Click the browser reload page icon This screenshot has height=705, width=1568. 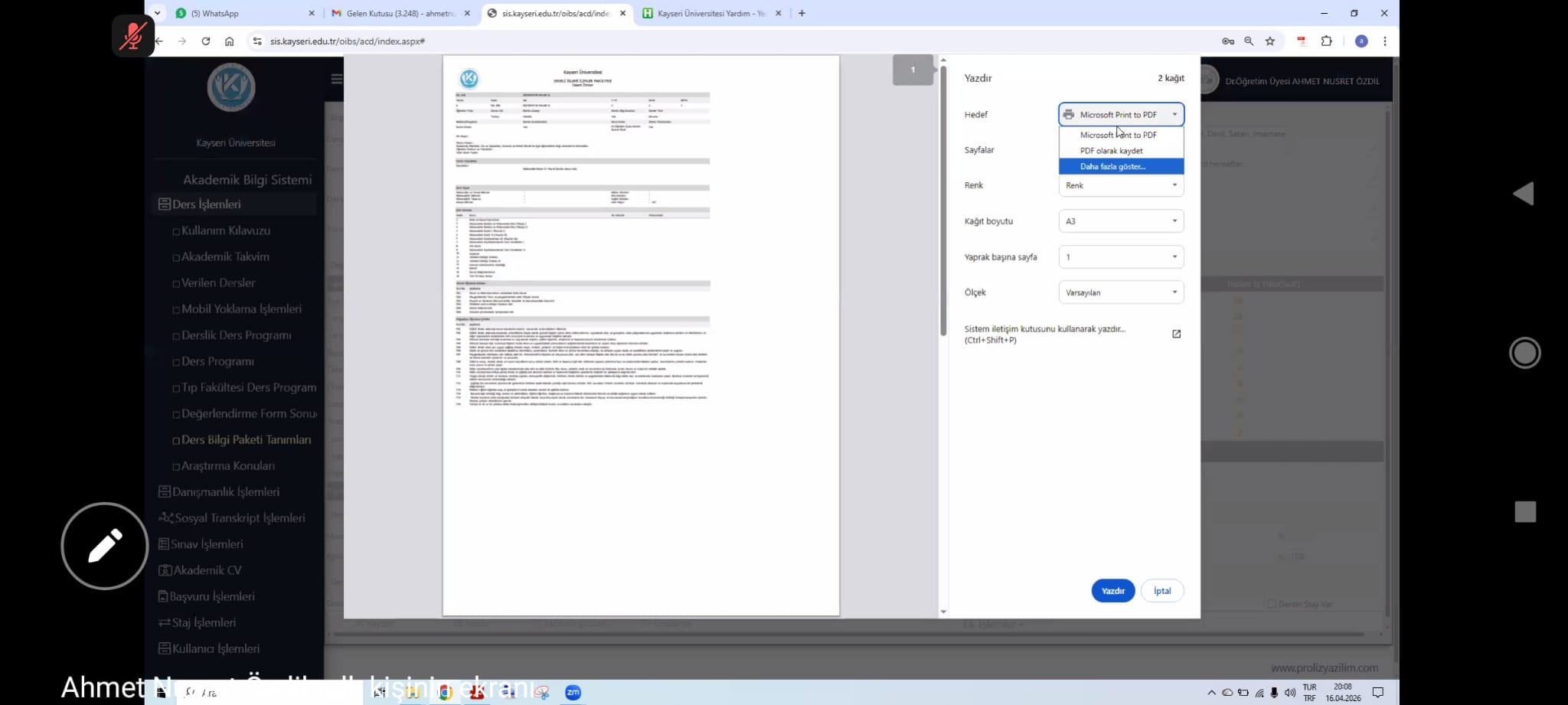pos(205,41)
